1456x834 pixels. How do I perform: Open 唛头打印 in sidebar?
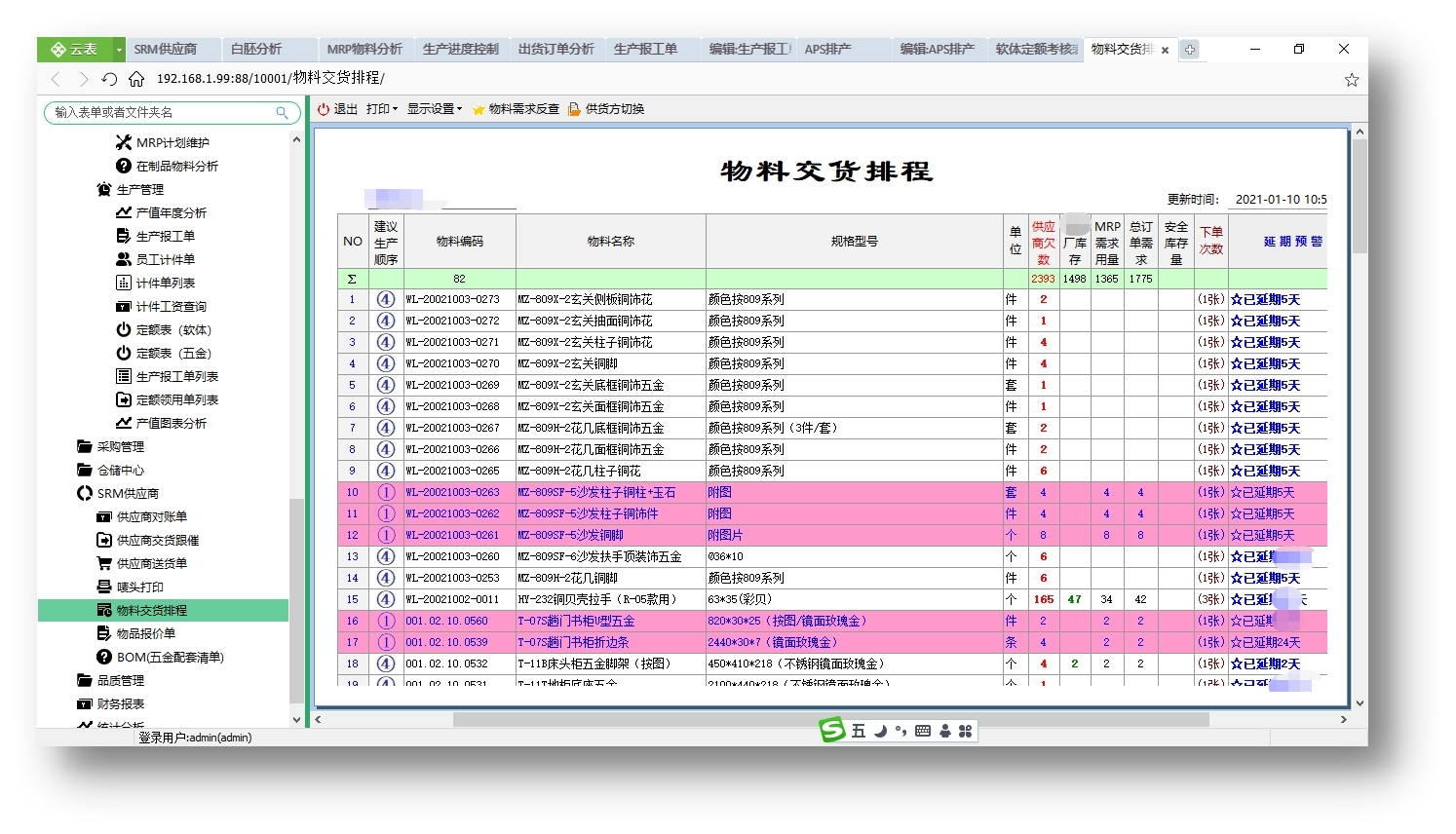coord(130,587)
